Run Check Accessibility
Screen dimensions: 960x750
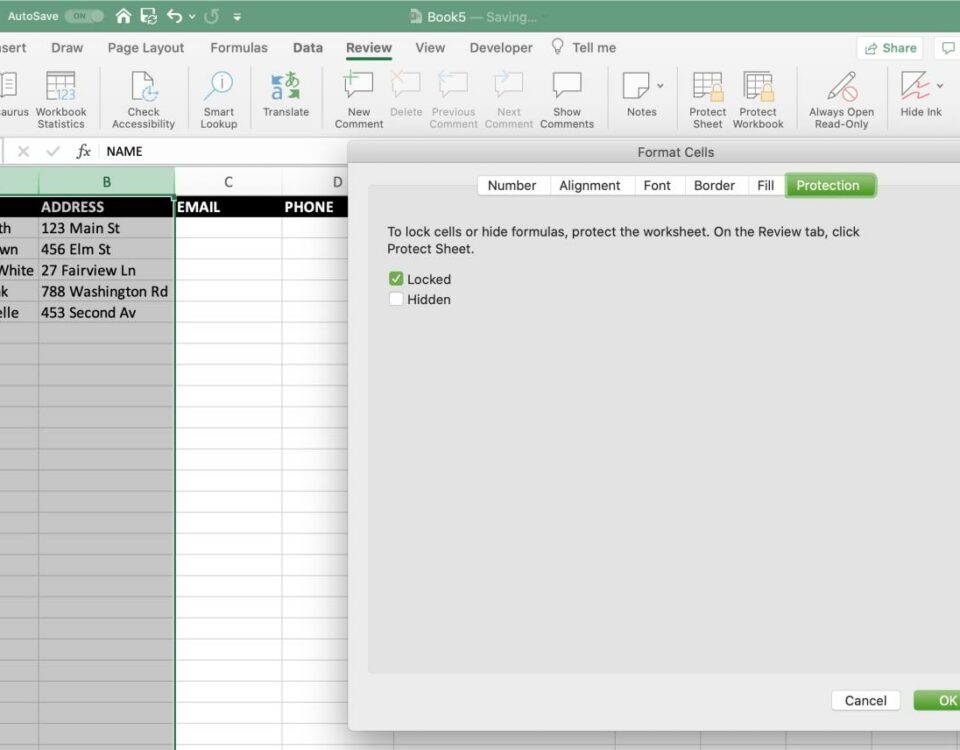click(x=143, y=100)
